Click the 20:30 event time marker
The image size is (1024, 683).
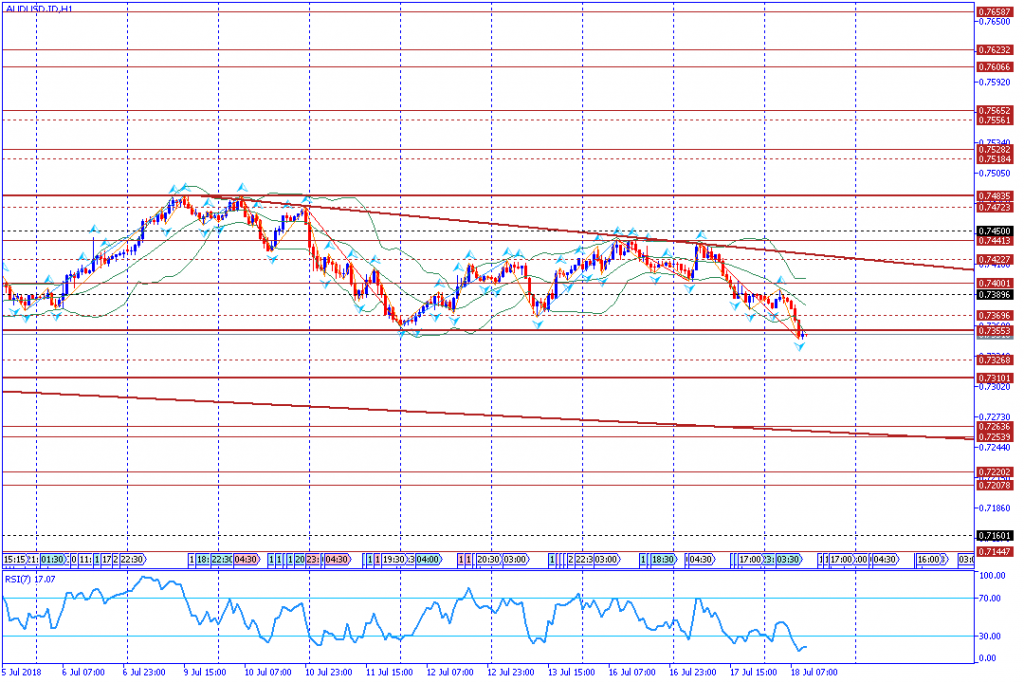(x=488, y=560)
